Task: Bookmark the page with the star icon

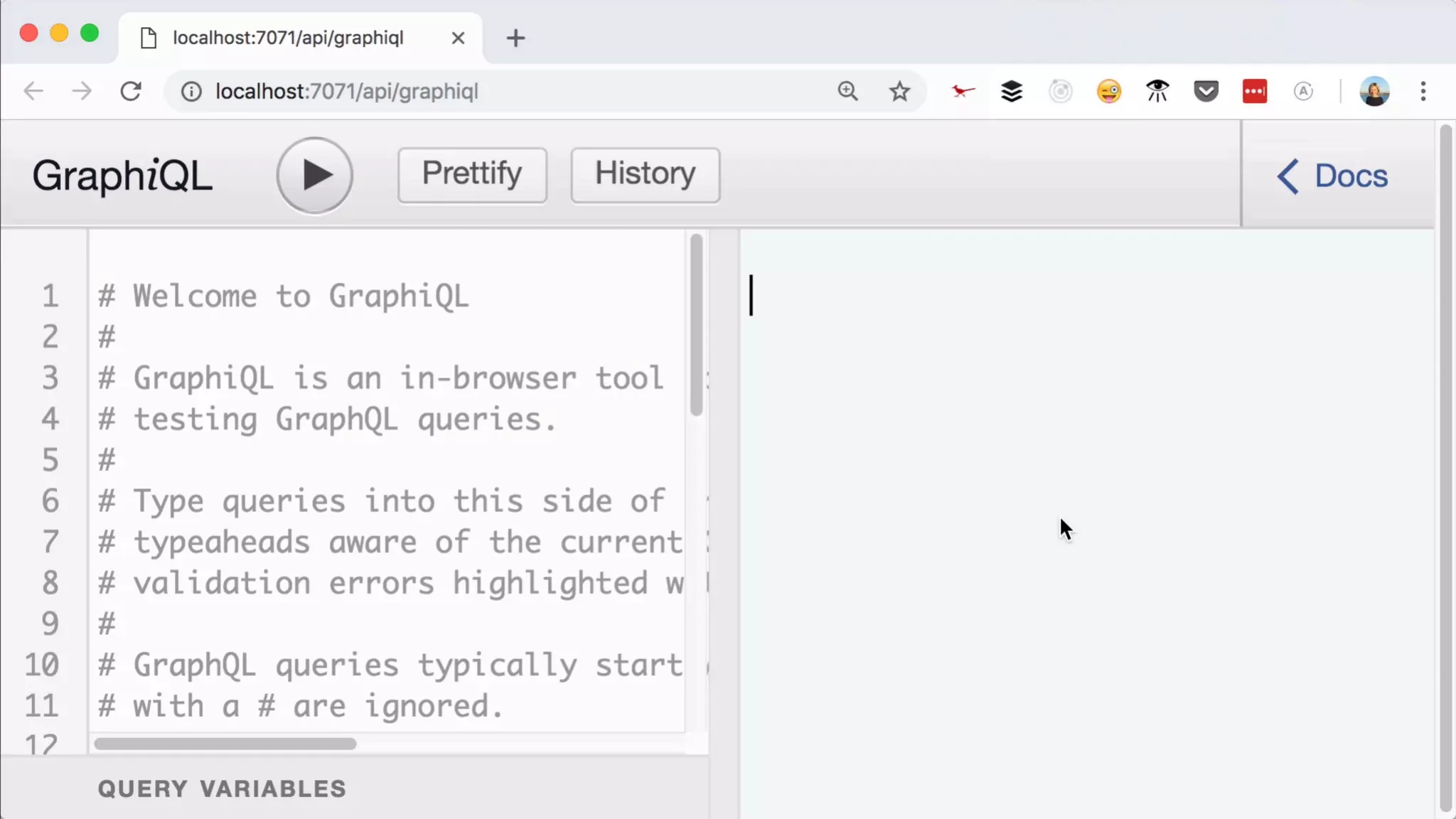Action: pyautogui.click(x=899, y=91)
